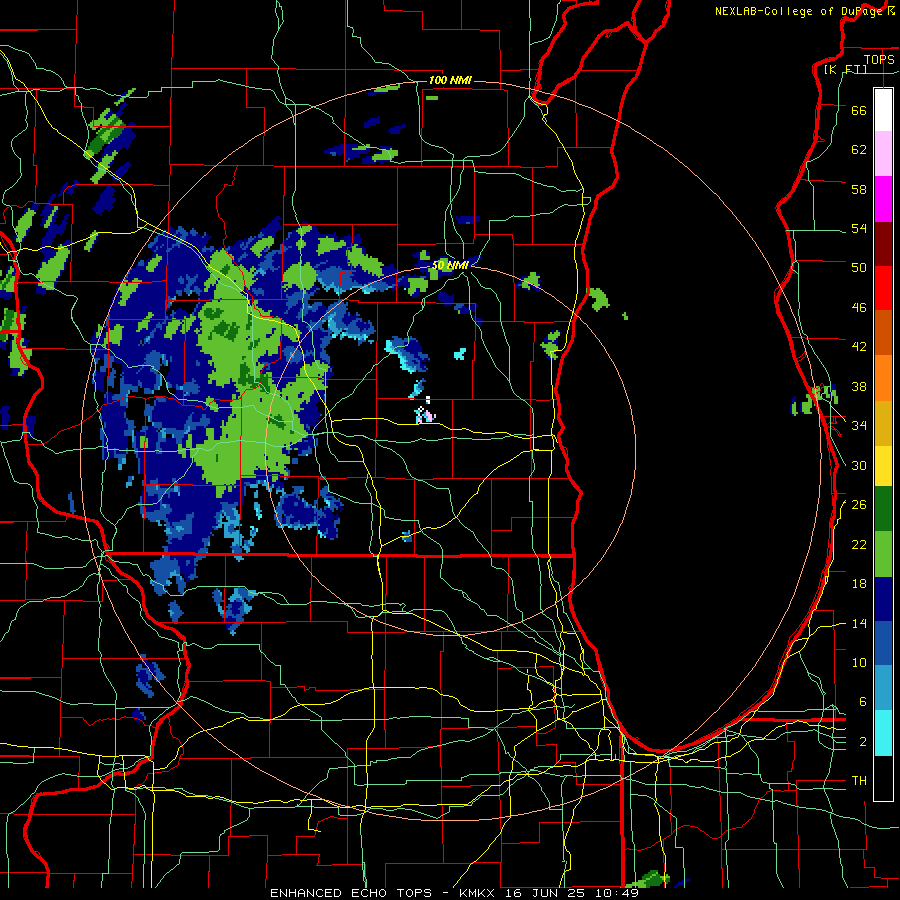Click the small pink-white echo near map center
The height and width of the screenshot is (900, 900).
[x=425, y=413]
